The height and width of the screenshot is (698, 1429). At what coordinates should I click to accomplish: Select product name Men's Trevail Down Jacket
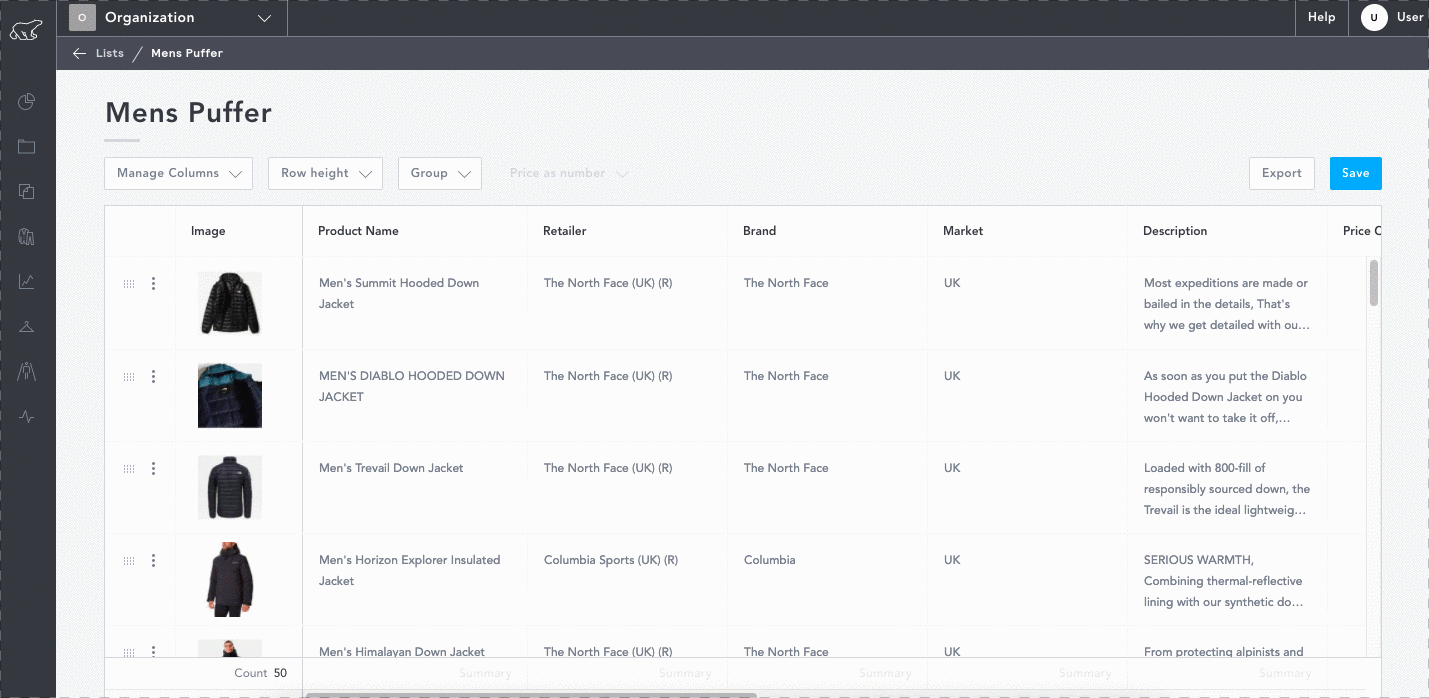391,468
